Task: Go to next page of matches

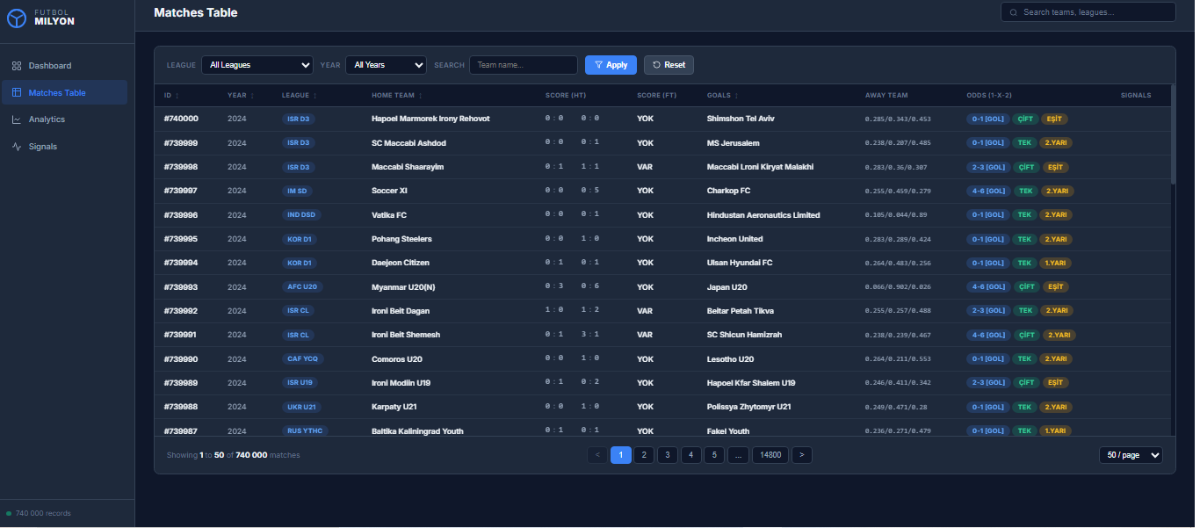Action: (802, 455)
